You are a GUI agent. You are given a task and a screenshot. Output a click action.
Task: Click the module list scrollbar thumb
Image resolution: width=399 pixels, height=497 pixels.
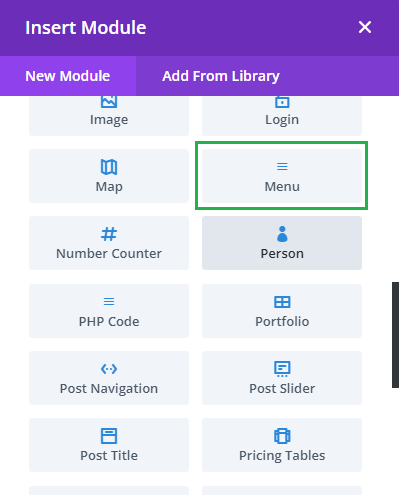point(395,335)
